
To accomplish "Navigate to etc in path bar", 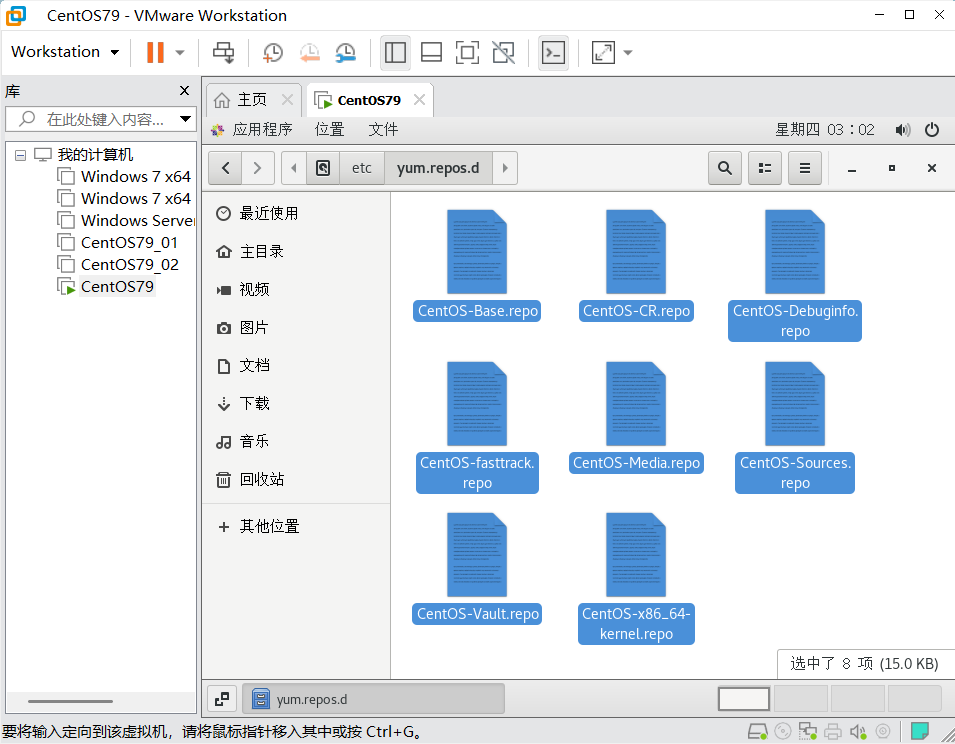I will (x=362, y=168).
